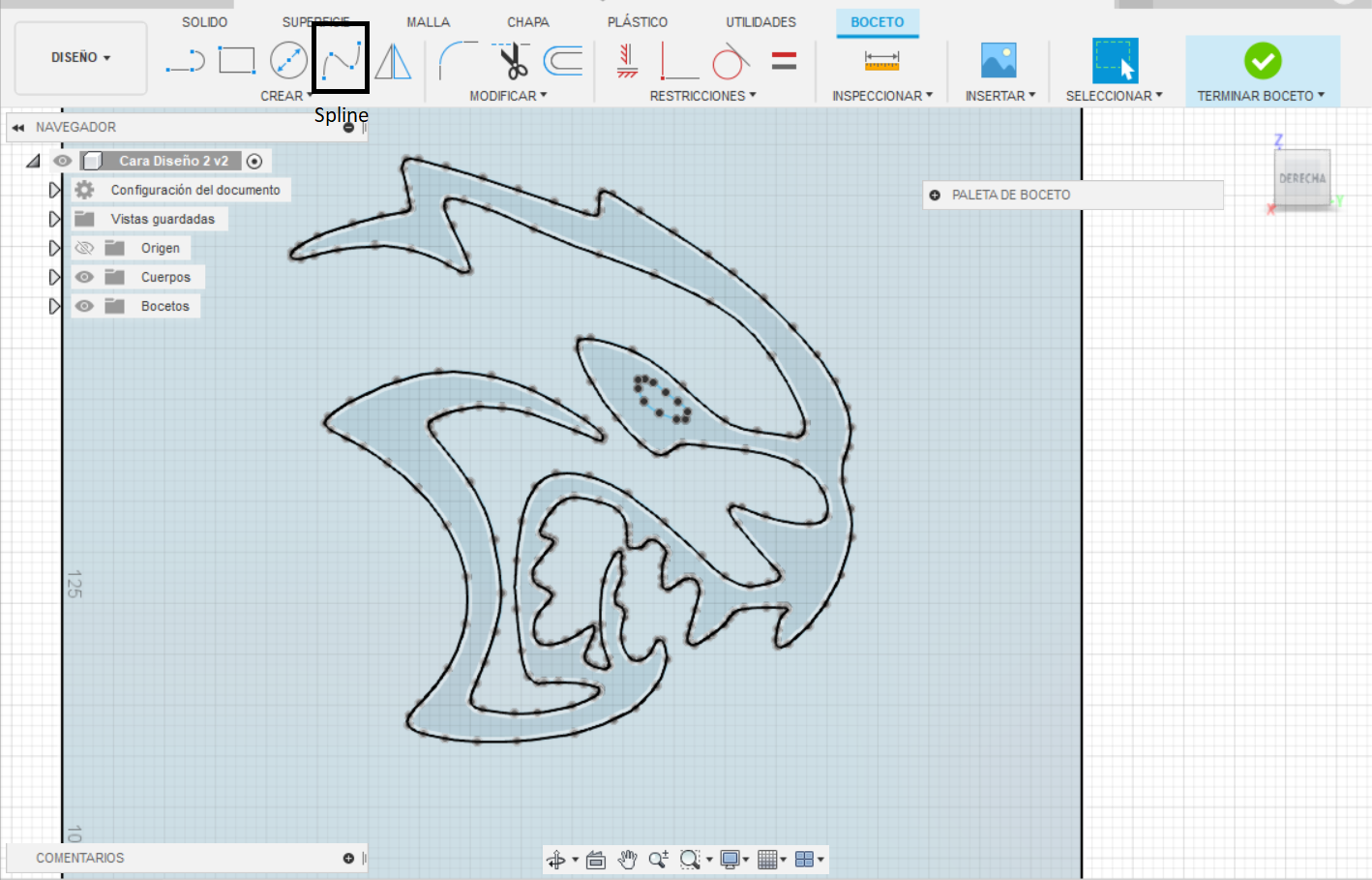
Task: Select the Zoom magnifier tool
Action: (x=659, y=860)
